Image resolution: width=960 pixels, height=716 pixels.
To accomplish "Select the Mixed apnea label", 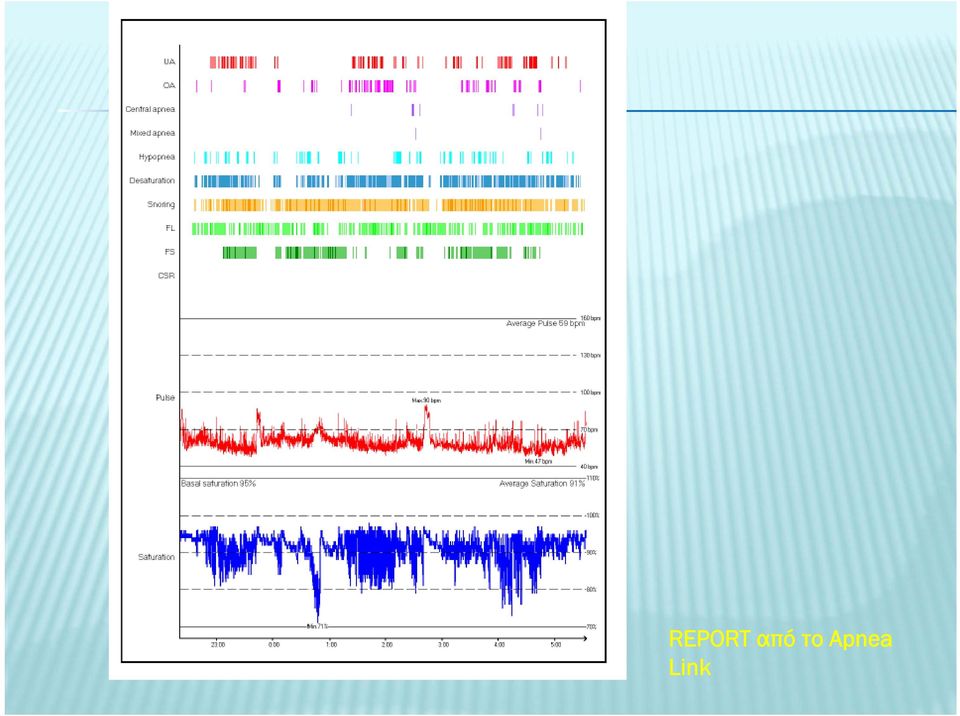I will pos(152,133).
